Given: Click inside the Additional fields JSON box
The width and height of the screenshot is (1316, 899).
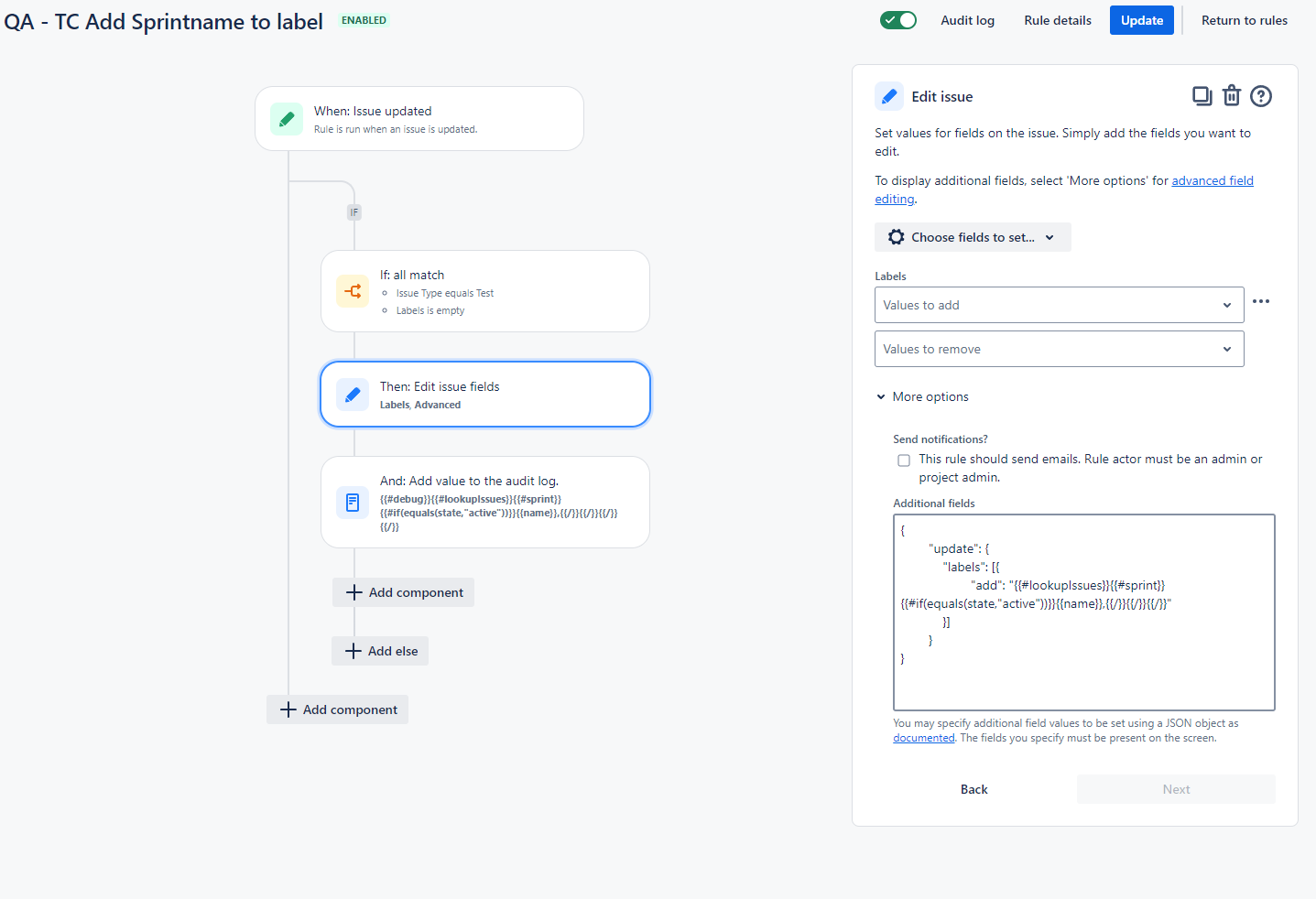Looking at the screenshot, I should [1084, 612].
